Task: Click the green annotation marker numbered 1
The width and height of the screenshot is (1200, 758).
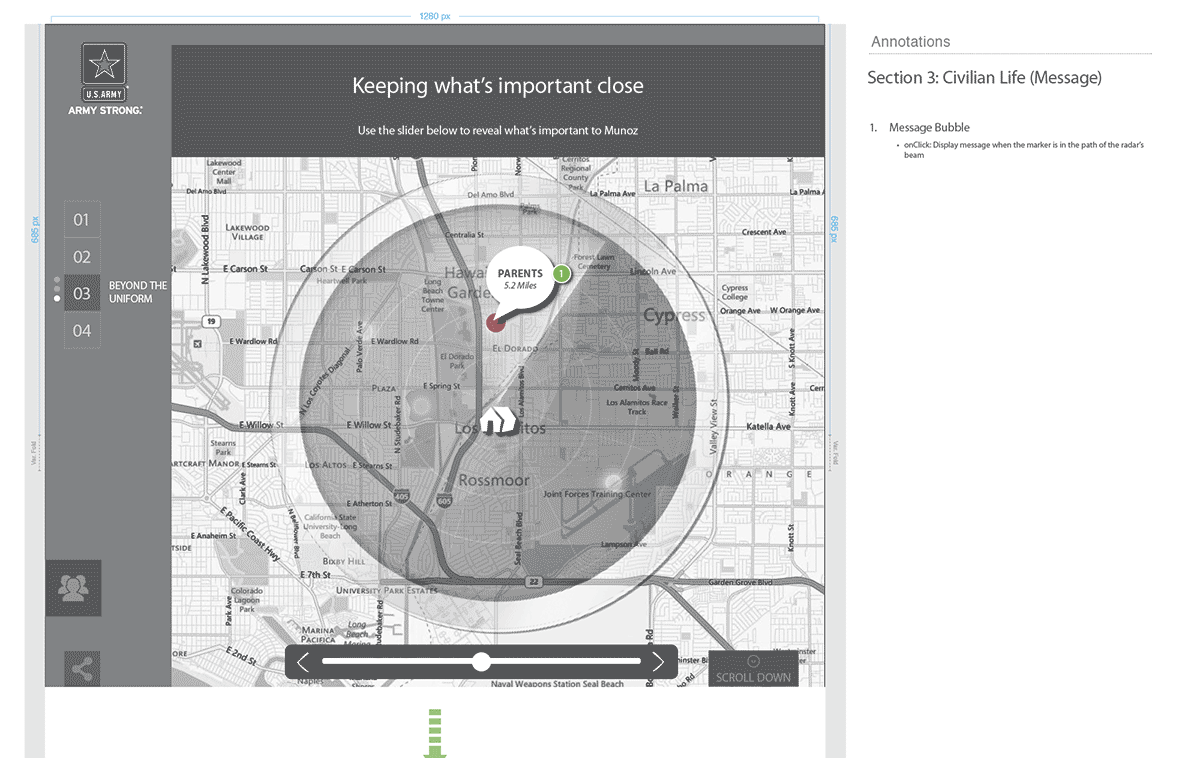Action: (x=561, y=272)
